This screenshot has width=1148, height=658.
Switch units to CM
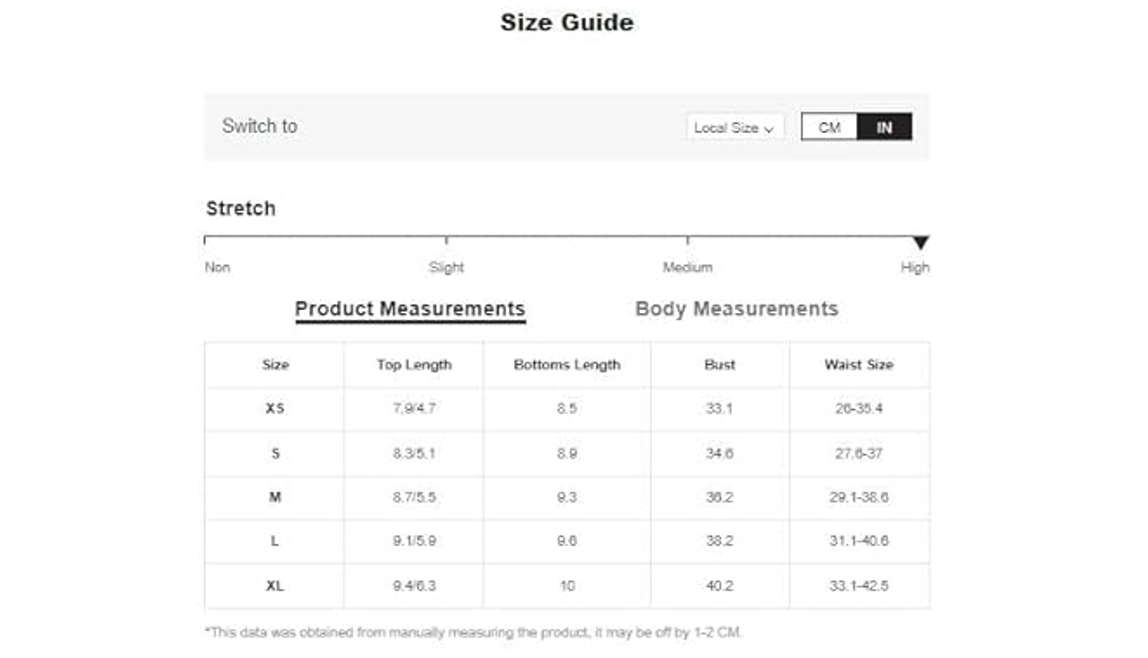[x=829, y=127]
